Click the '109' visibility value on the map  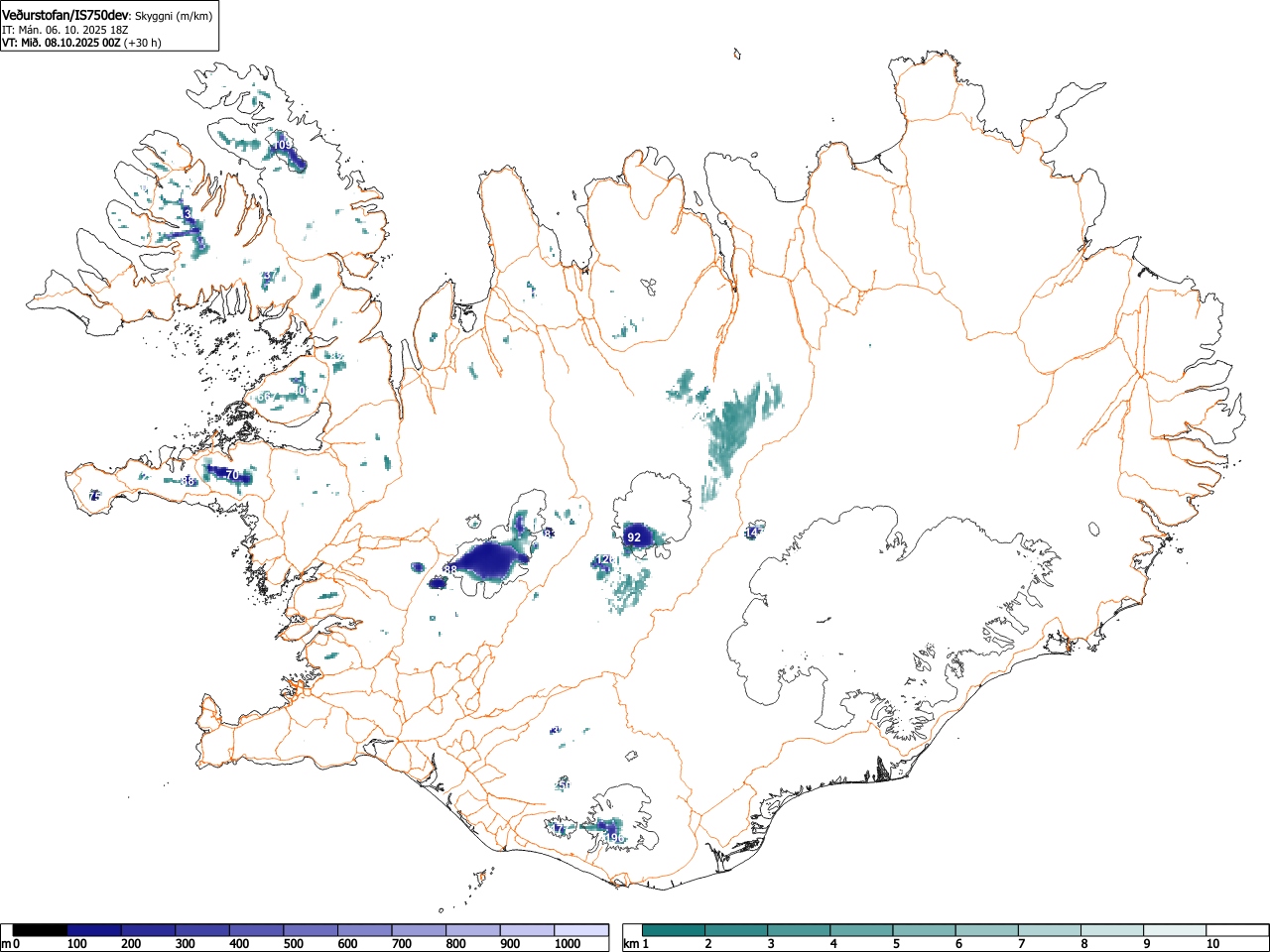(x=284, y=145)
